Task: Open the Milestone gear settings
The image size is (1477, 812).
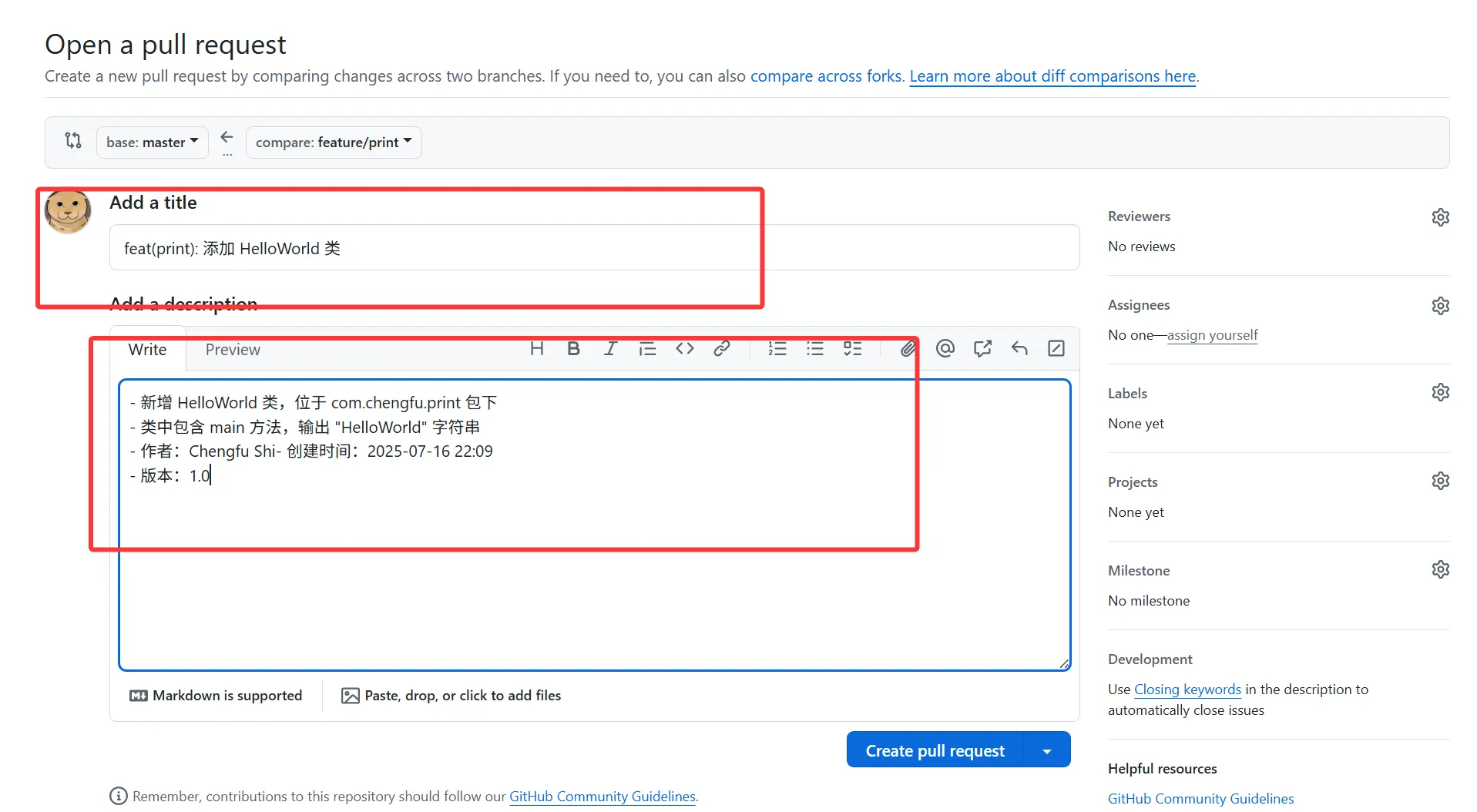Action: tap(1441, 569)
